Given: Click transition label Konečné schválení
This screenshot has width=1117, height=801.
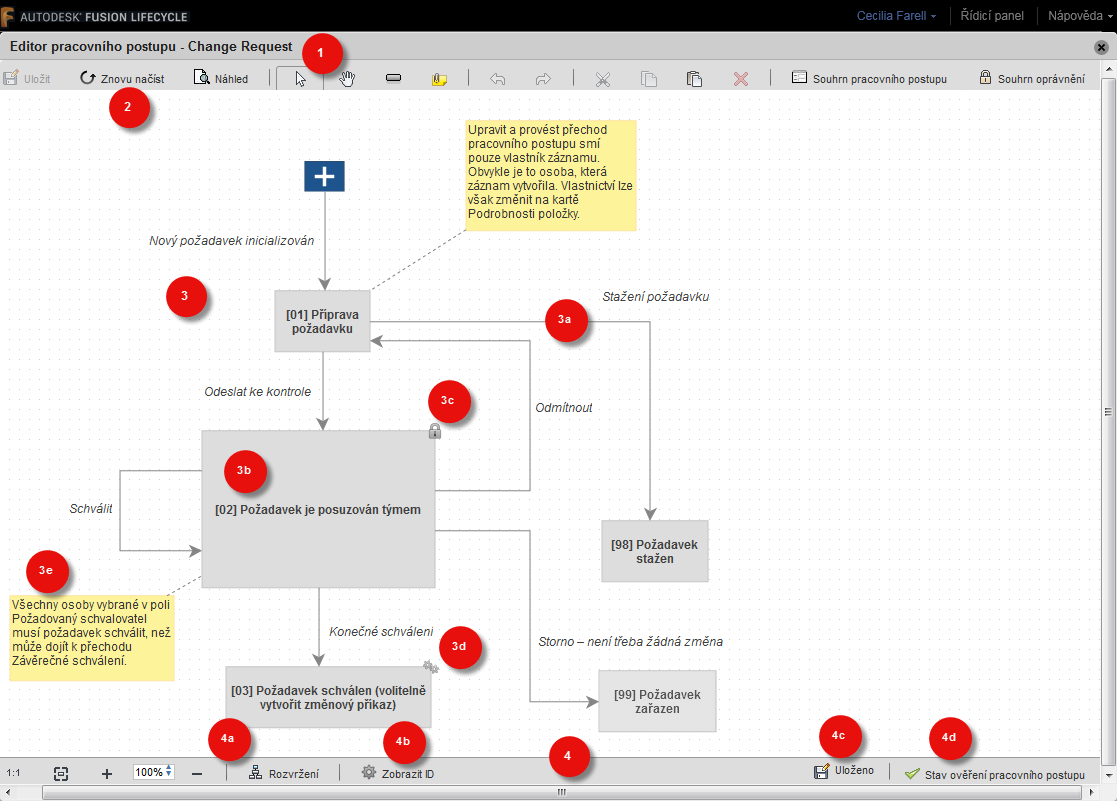Looking at the screenshot, I should (381, 631).
